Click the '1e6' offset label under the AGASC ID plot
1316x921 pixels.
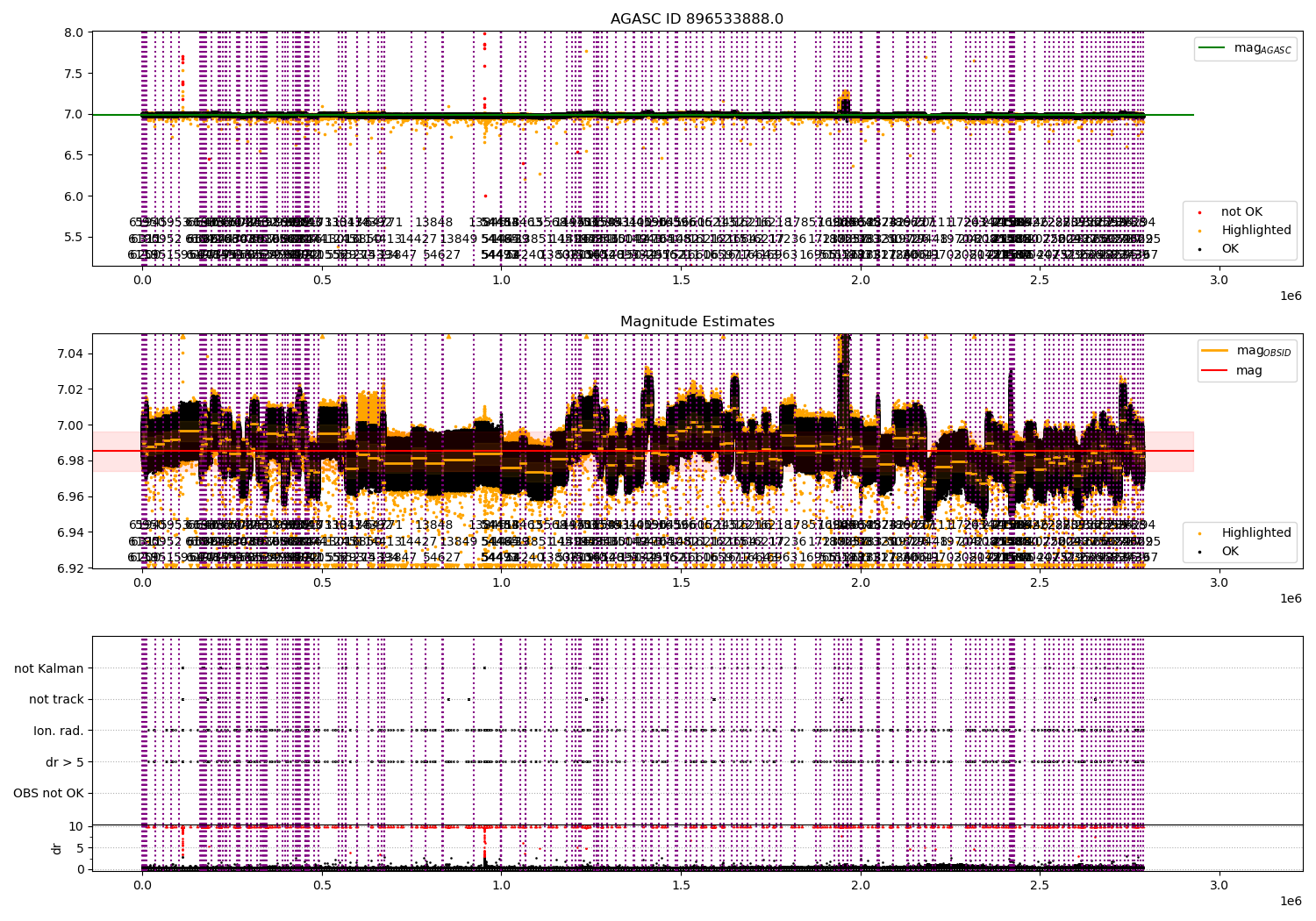1291,296
